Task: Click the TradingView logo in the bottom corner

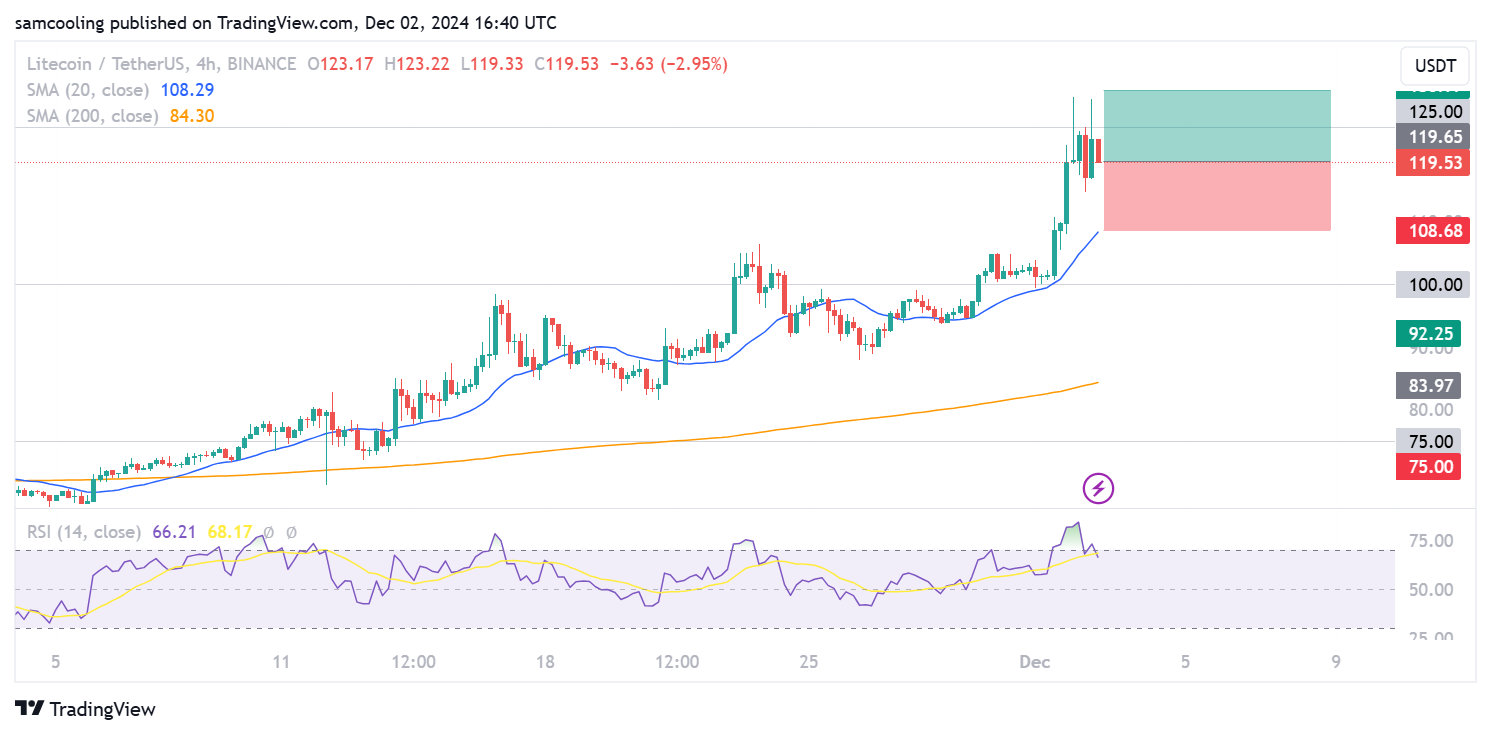Action: tap(85, 709)
